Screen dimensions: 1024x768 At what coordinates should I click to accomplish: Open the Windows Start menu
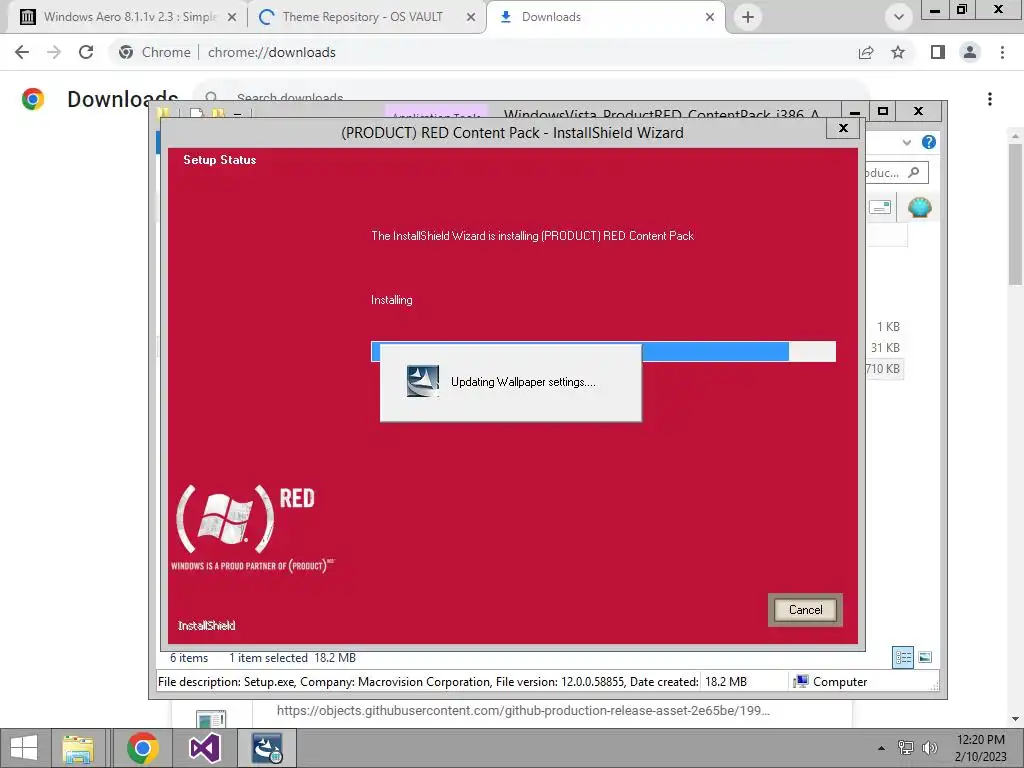pos(24,748)
